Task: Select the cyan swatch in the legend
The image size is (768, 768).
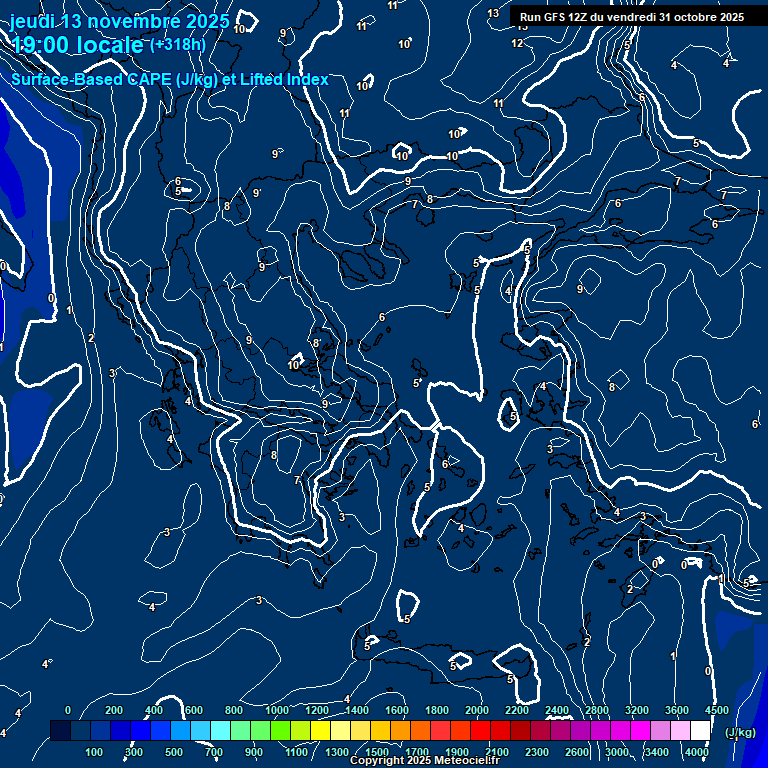Action: [x=220, y=730]
